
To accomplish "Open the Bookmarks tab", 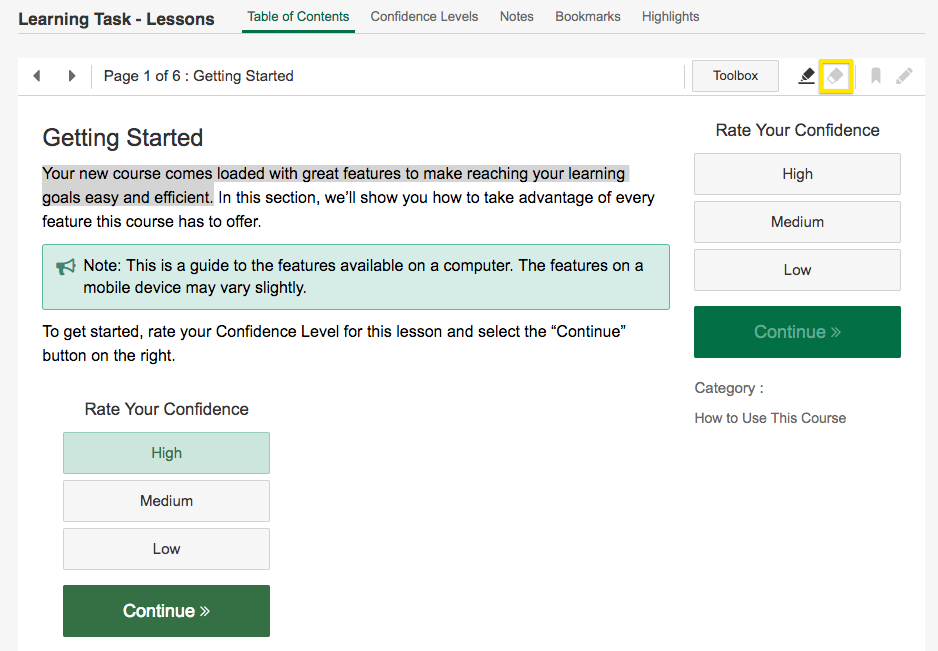I will click(x=587, y=16).
